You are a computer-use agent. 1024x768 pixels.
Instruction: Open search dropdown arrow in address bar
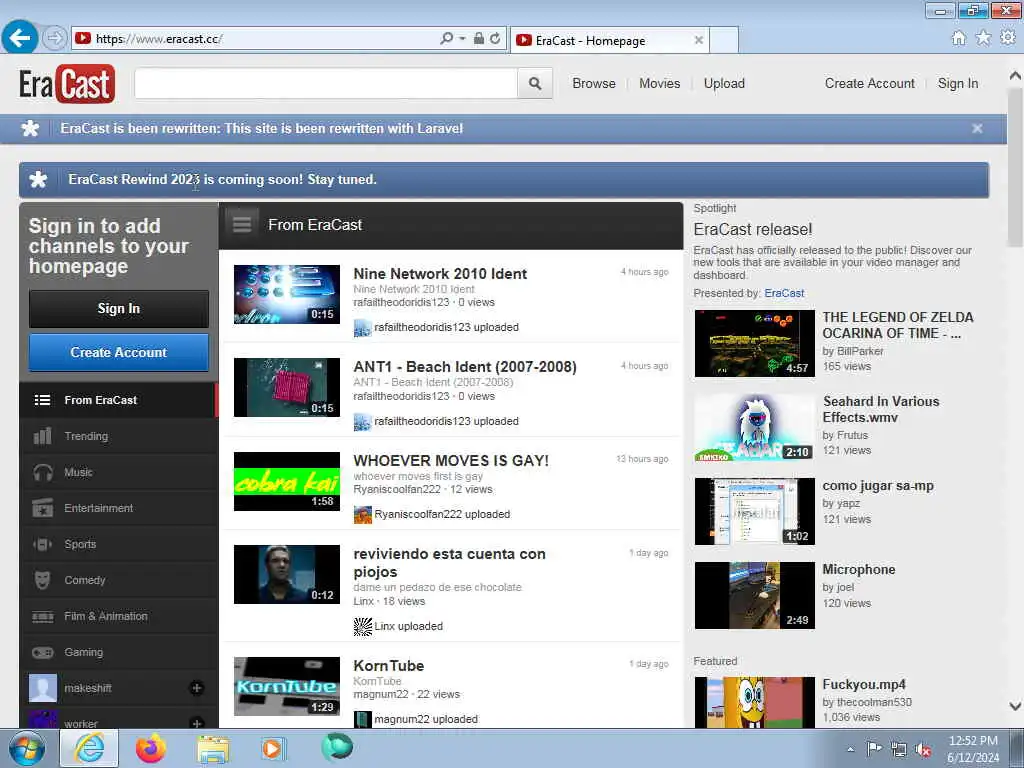tap(462, 39)
